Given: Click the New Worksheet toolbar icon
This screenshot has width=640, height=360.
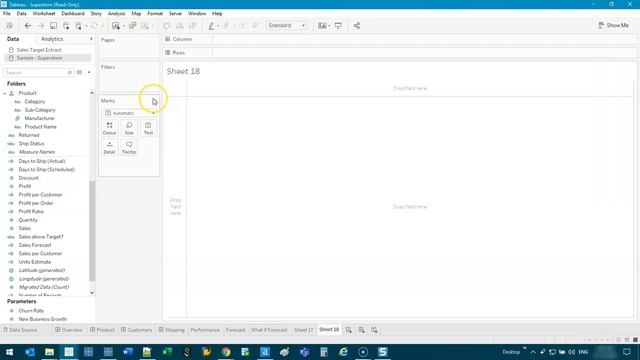Looking at the screenshot, I should [x=116, y=26].
